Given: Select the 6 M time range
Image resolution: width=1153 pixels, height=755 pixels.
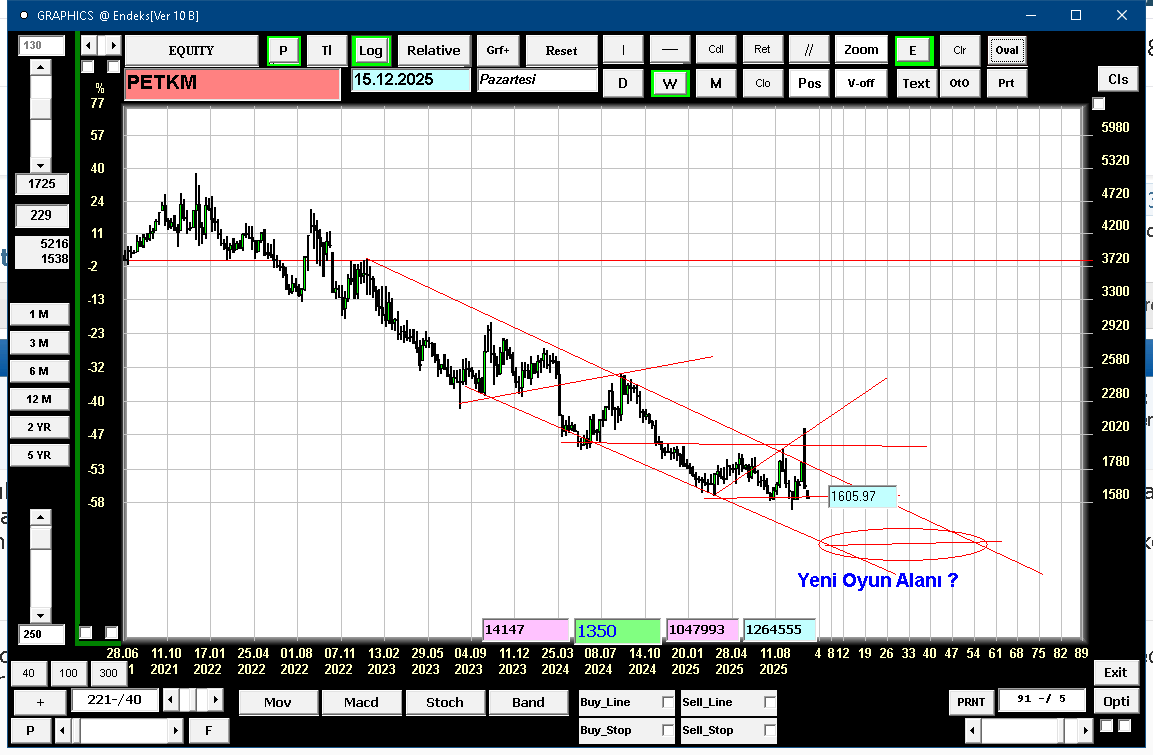Looking at the screenshot, I should click(x=39, y=370).
